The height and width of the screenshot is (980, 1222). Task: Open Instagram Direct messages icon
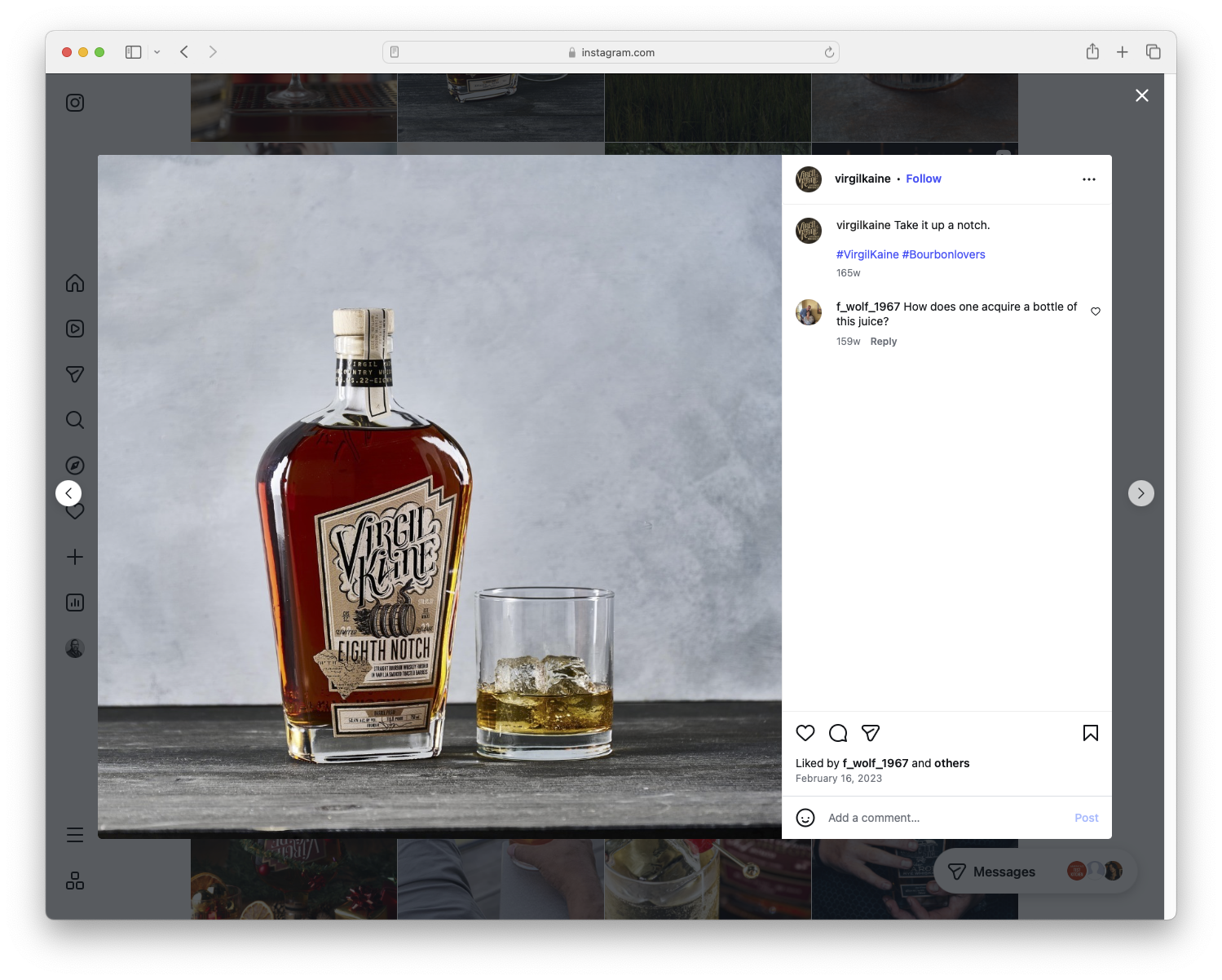[x=74, y=374]
